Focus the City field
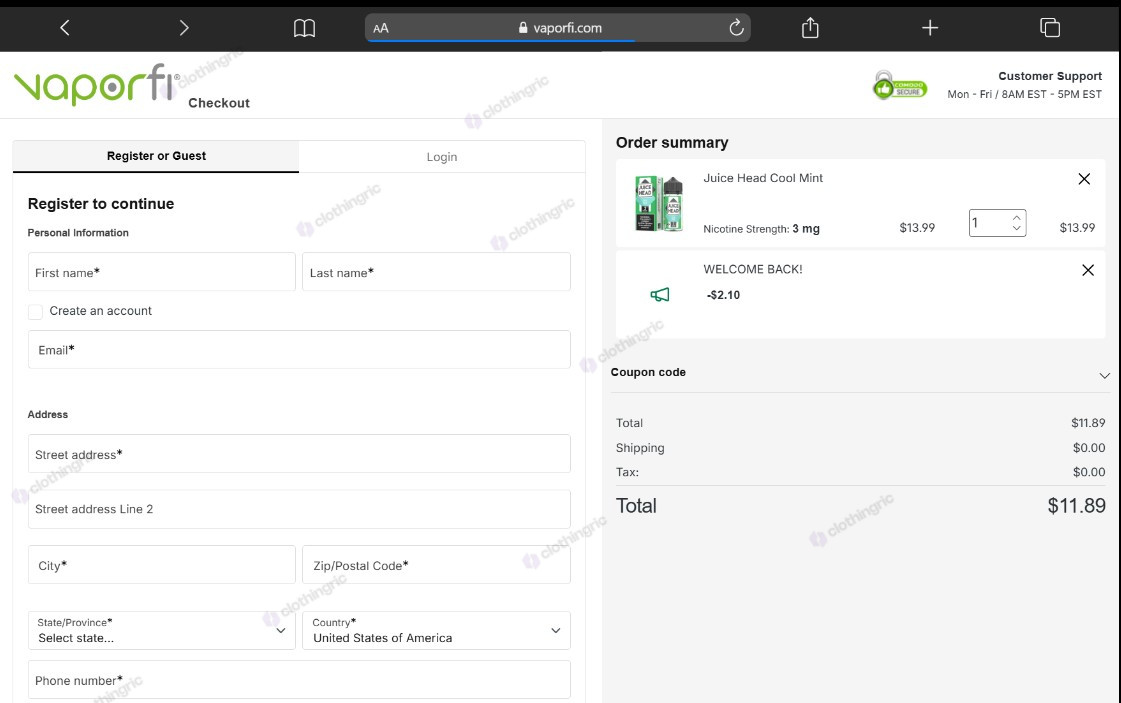This screenshot has width=1121, height=703. (x=162, y=565)
